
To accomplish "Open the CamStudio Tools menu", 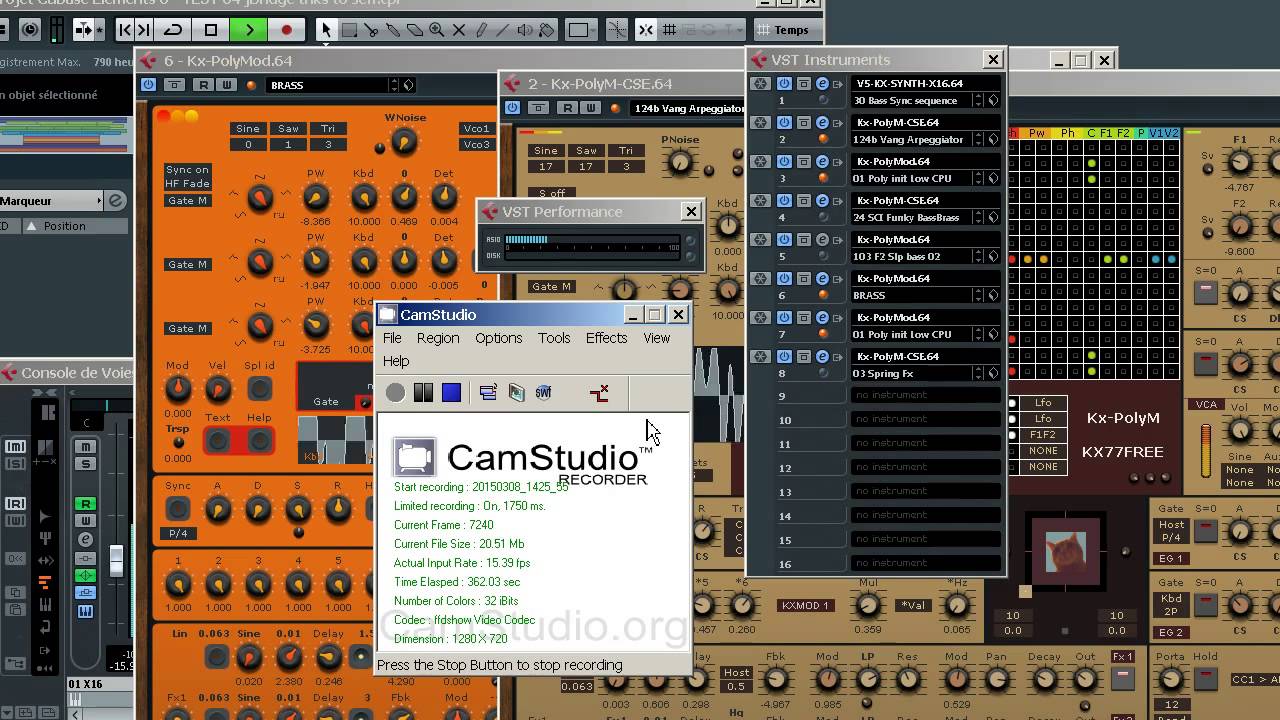I will (554, 338).
